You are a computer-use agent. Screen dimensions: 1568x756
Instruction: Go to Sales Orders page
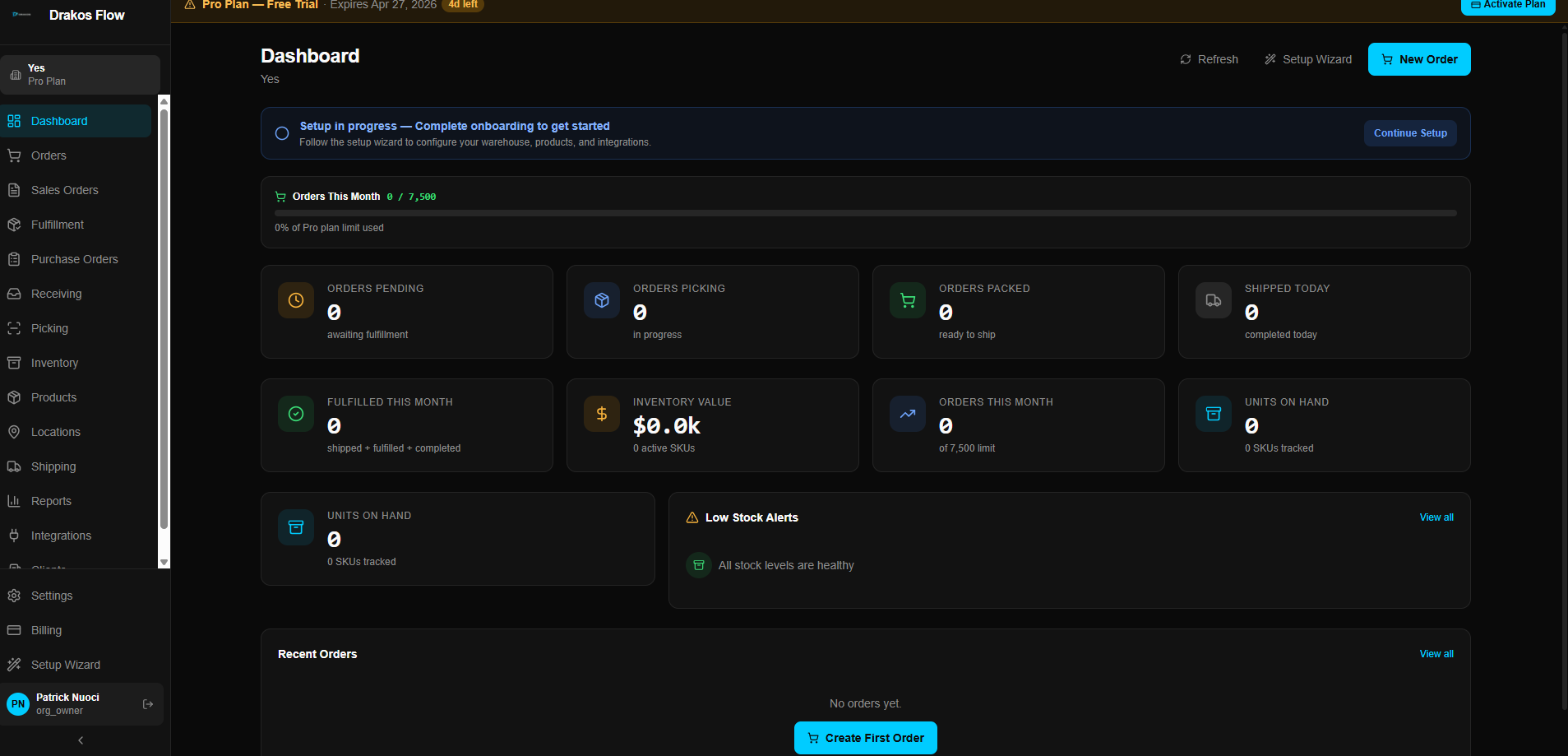(76, 190)
